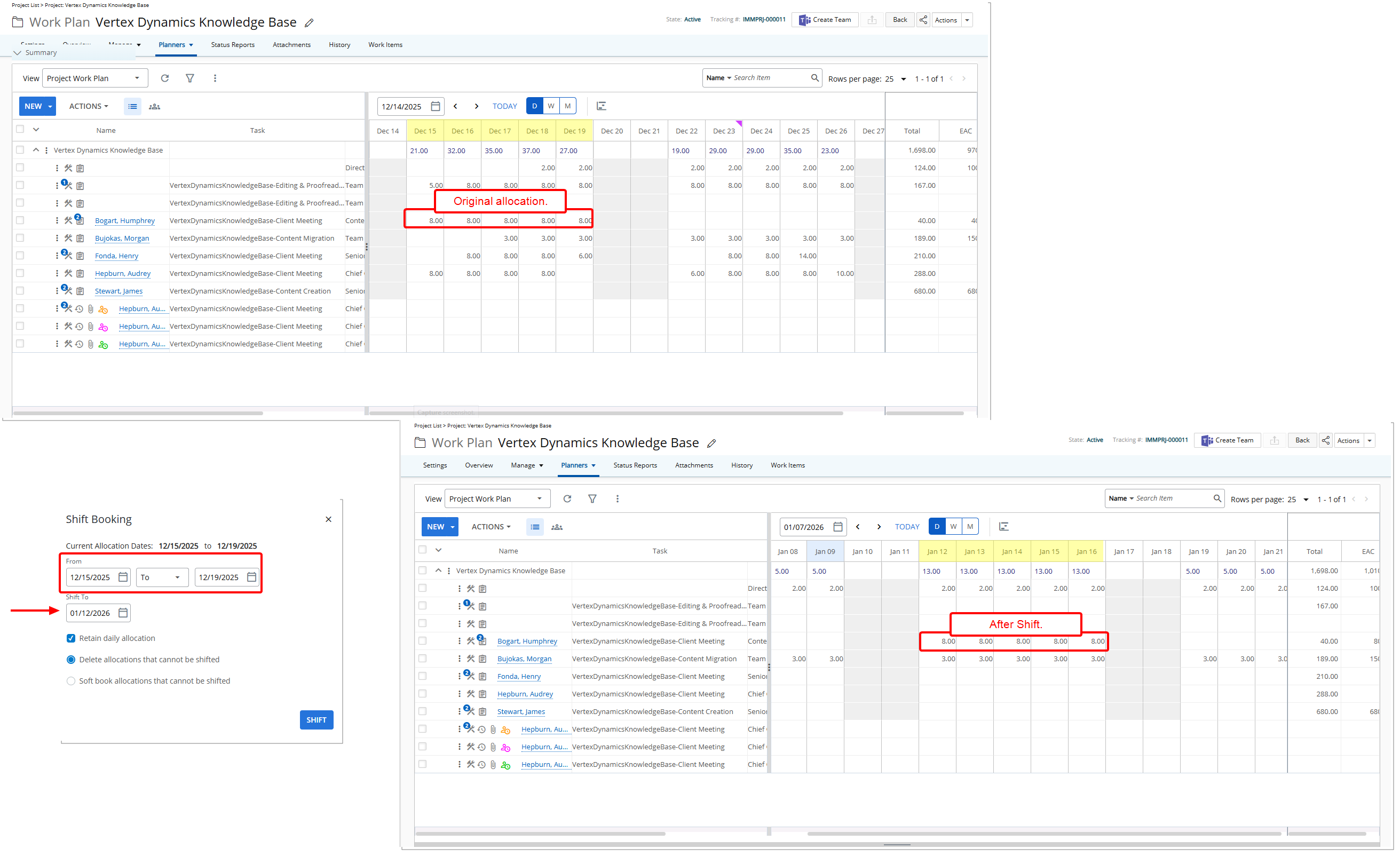Click share icon next to the top Back button

coord(923,20)
